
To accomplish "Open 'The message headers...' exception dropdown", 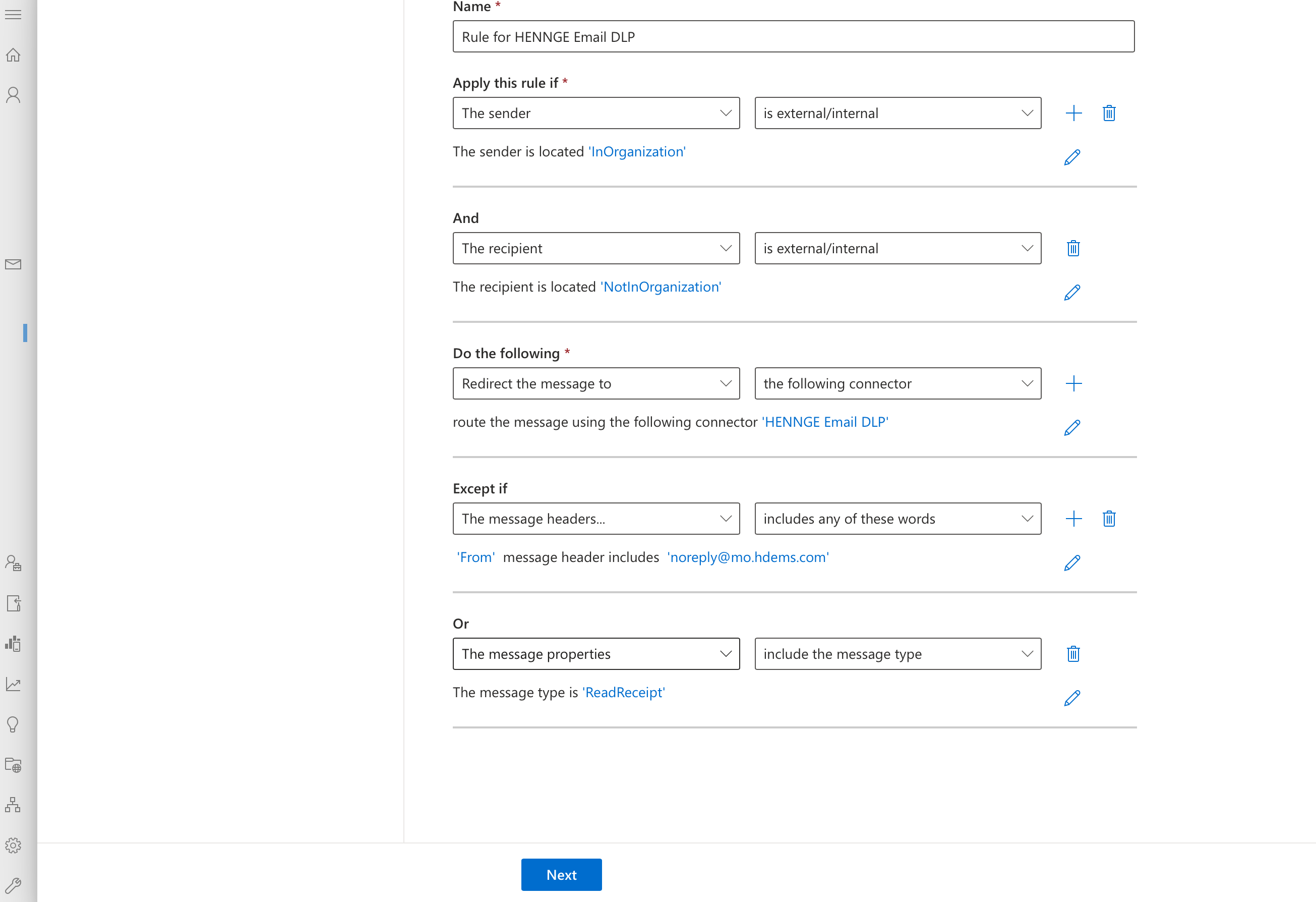I will pyautogui.click(x=595, y=519).
